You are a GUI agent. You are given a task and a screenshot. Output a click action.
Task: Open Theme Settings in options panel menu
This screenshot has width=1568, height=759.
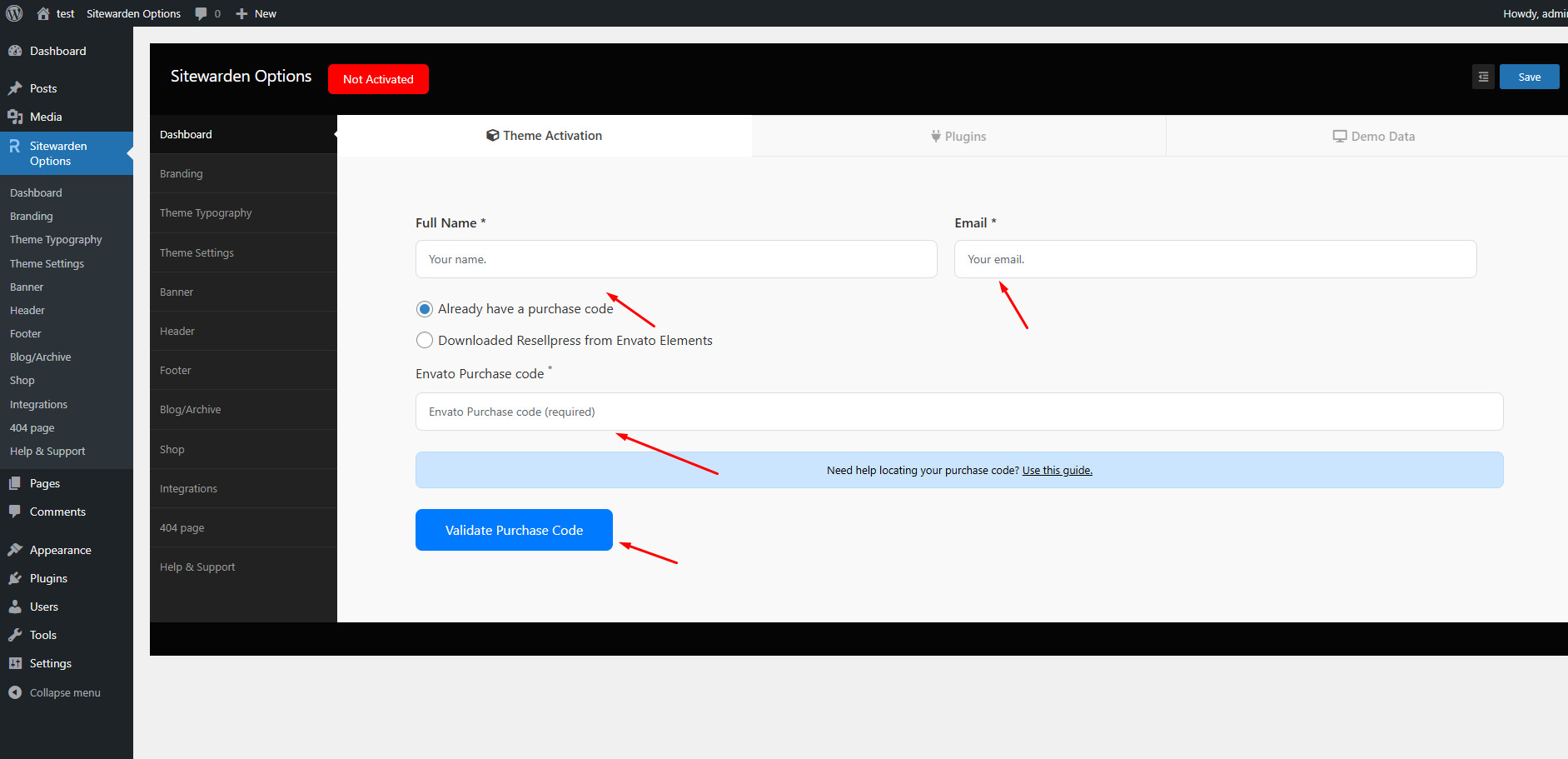coord(243,252)
